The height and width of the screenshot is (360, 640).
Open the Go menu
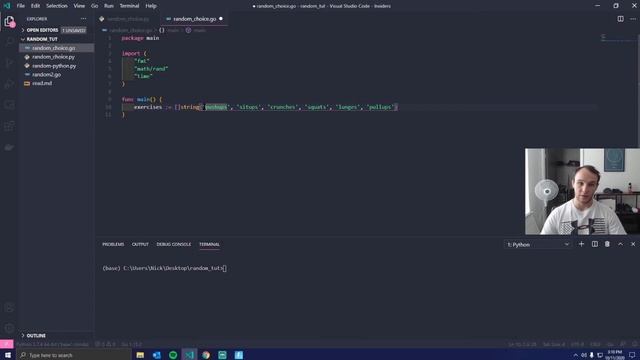click(94, 6)
